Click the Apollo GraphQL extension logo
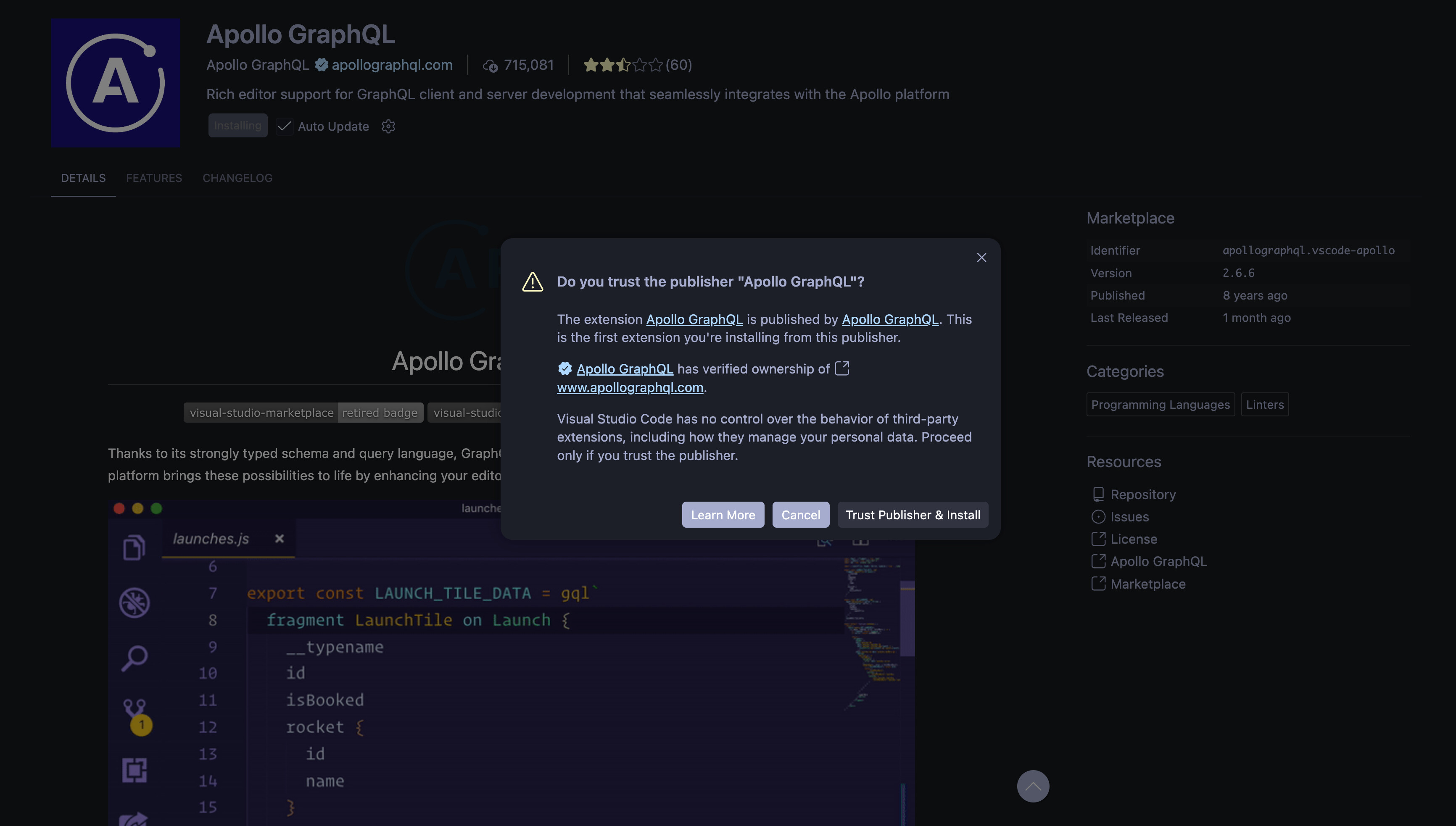The height and width of the screenshot is (826, 1456). coord(115,83)
